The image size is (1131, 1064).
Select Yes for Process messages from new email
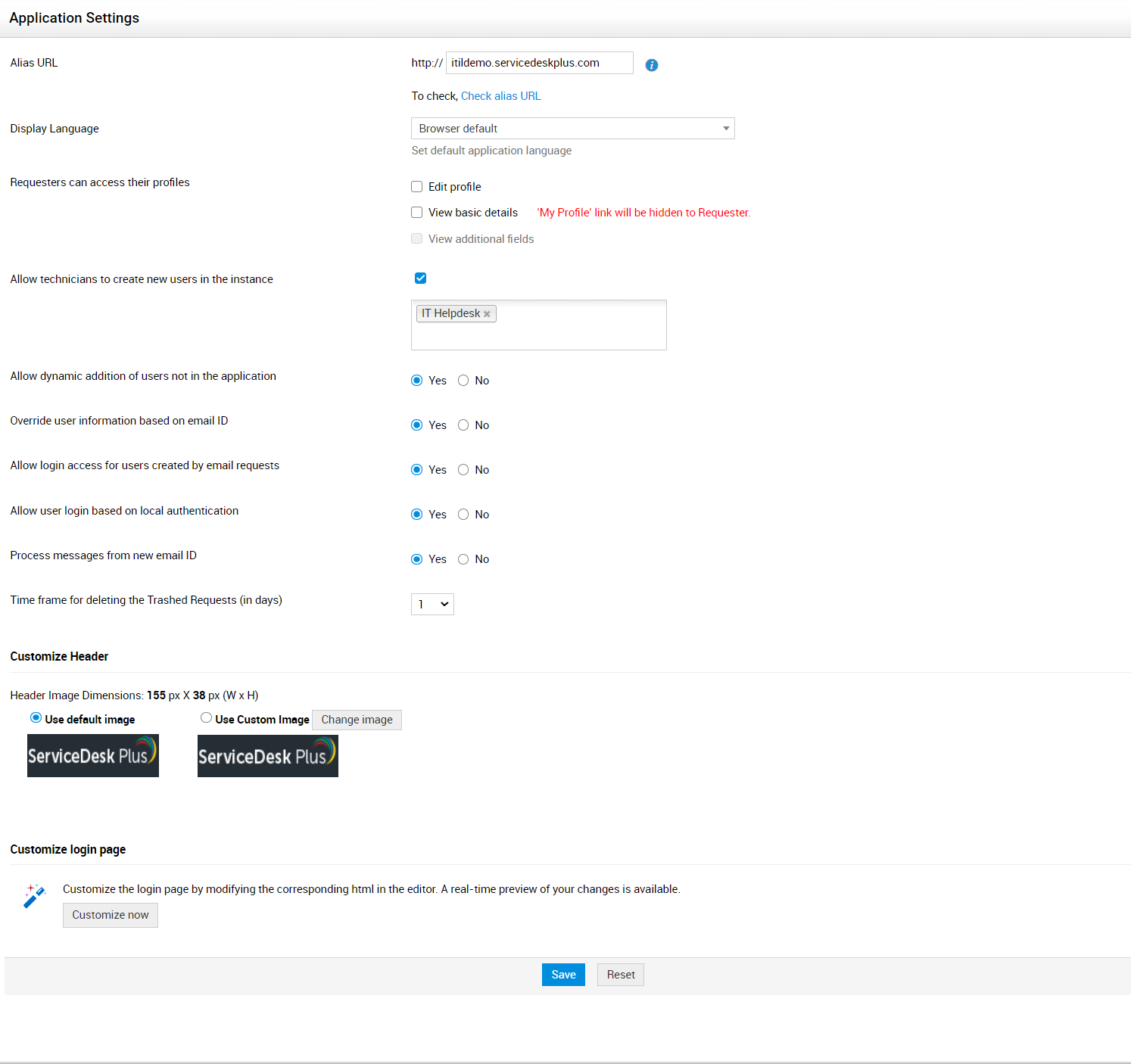tap(416, 559)
